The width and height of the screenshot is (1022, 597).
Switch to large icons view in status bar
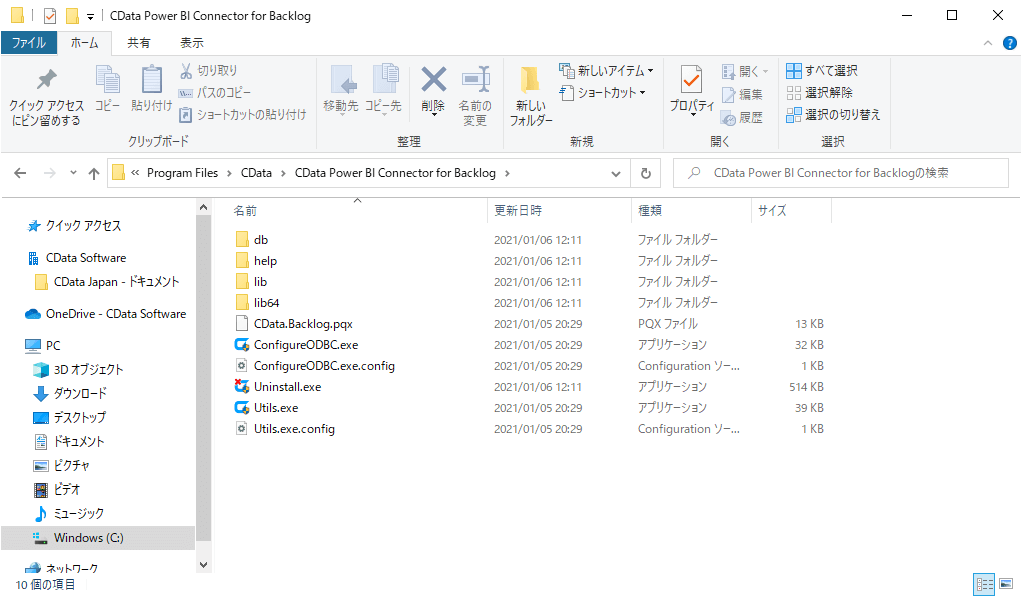click(1006, 584)
